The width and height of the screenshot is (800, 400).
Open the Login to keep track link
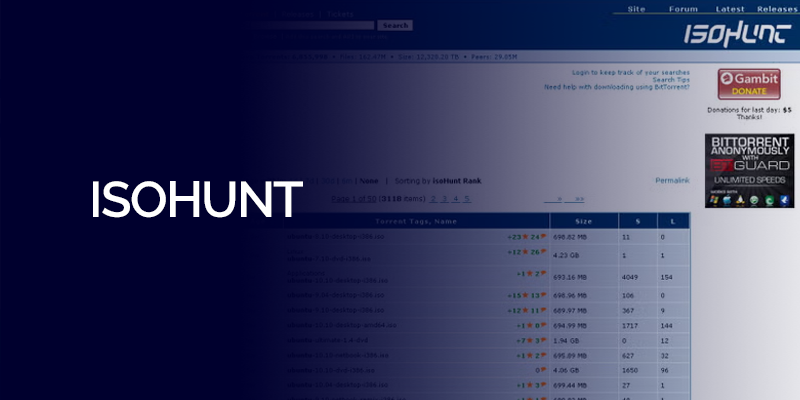(x=631, y=72)
